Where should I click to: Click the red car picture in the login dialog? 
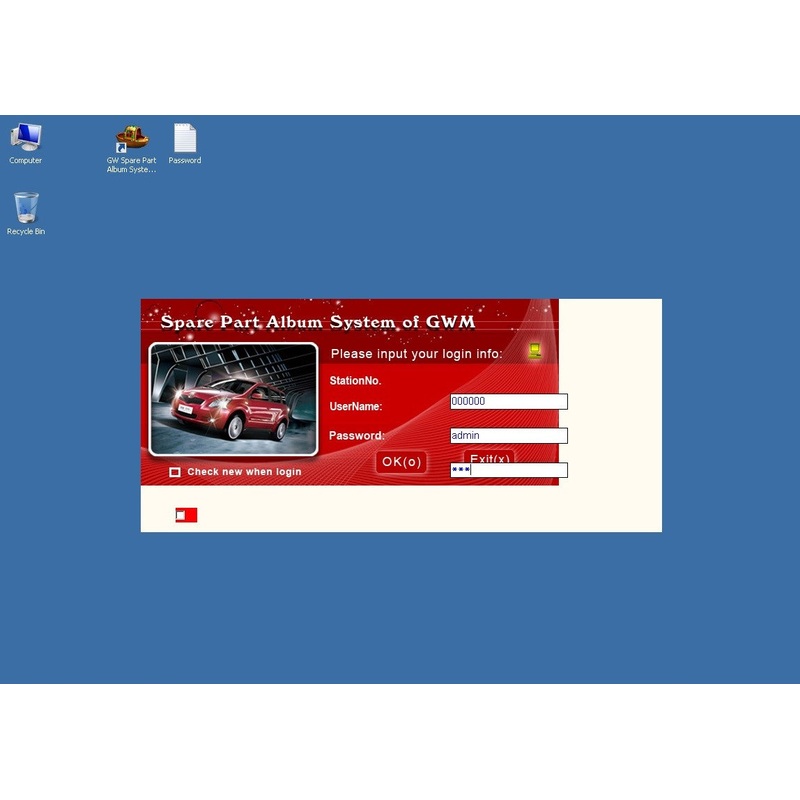233,399
